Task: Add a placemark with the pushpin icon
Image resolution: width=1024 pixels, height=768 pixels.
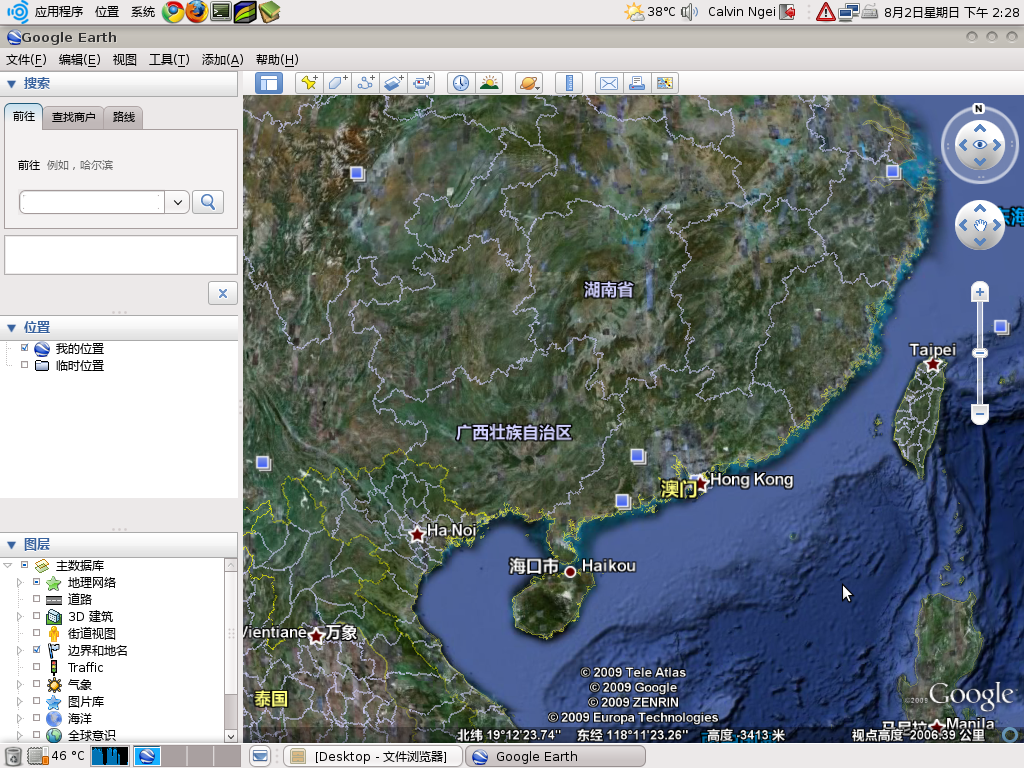Action: 309,83
